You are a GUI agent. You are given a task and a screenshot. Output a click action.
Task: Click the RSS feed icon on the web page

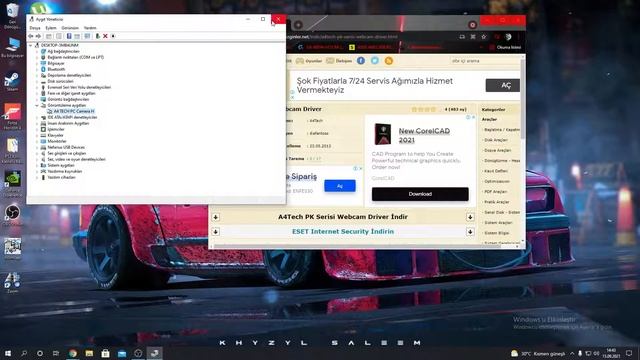389,61
